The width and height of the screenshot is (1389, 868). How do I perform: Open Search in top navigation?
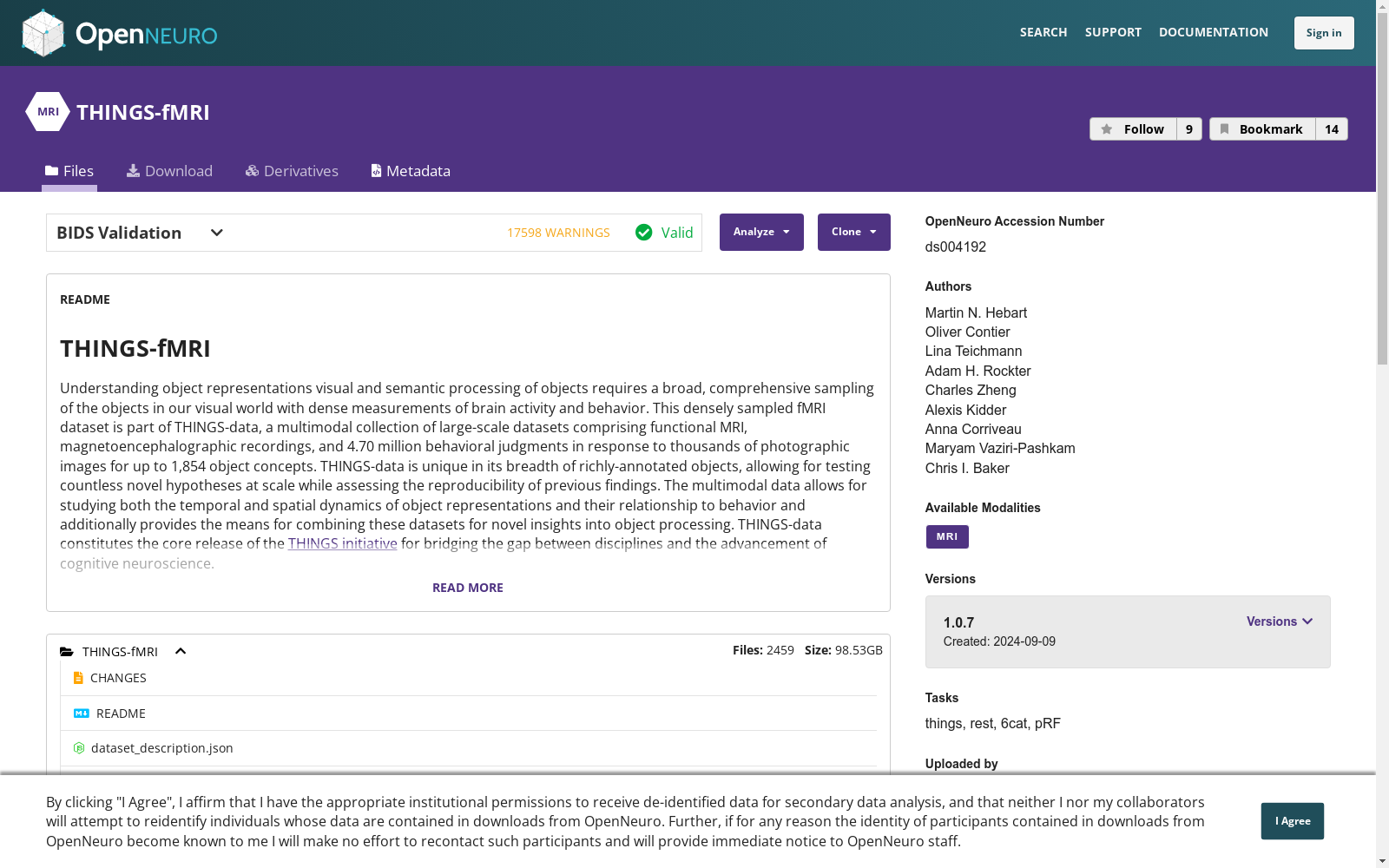pos(1043,32)
